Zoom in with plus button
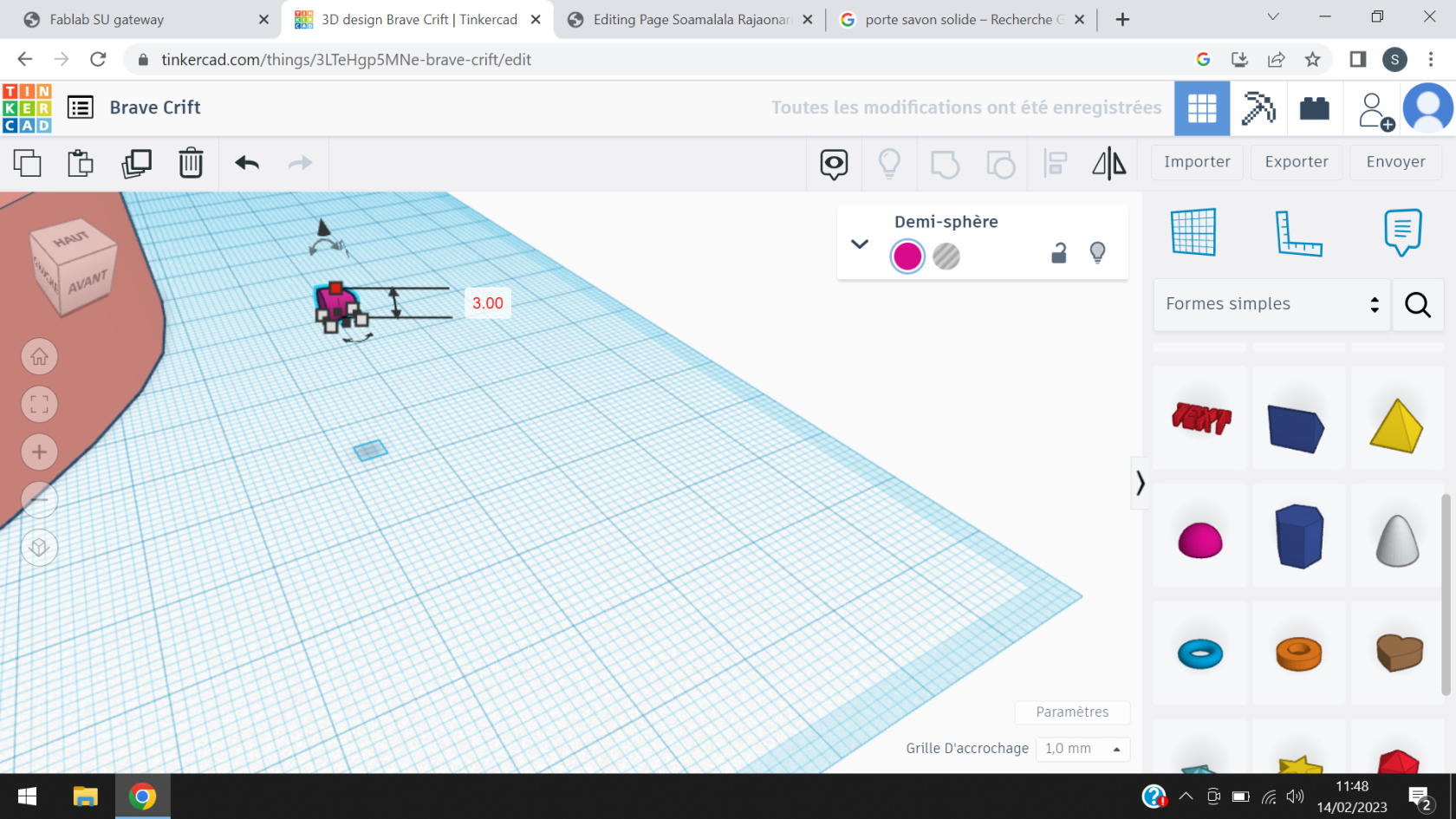Screen dimensions: 1456x819 pyautogui.click(x=39, y=452)
